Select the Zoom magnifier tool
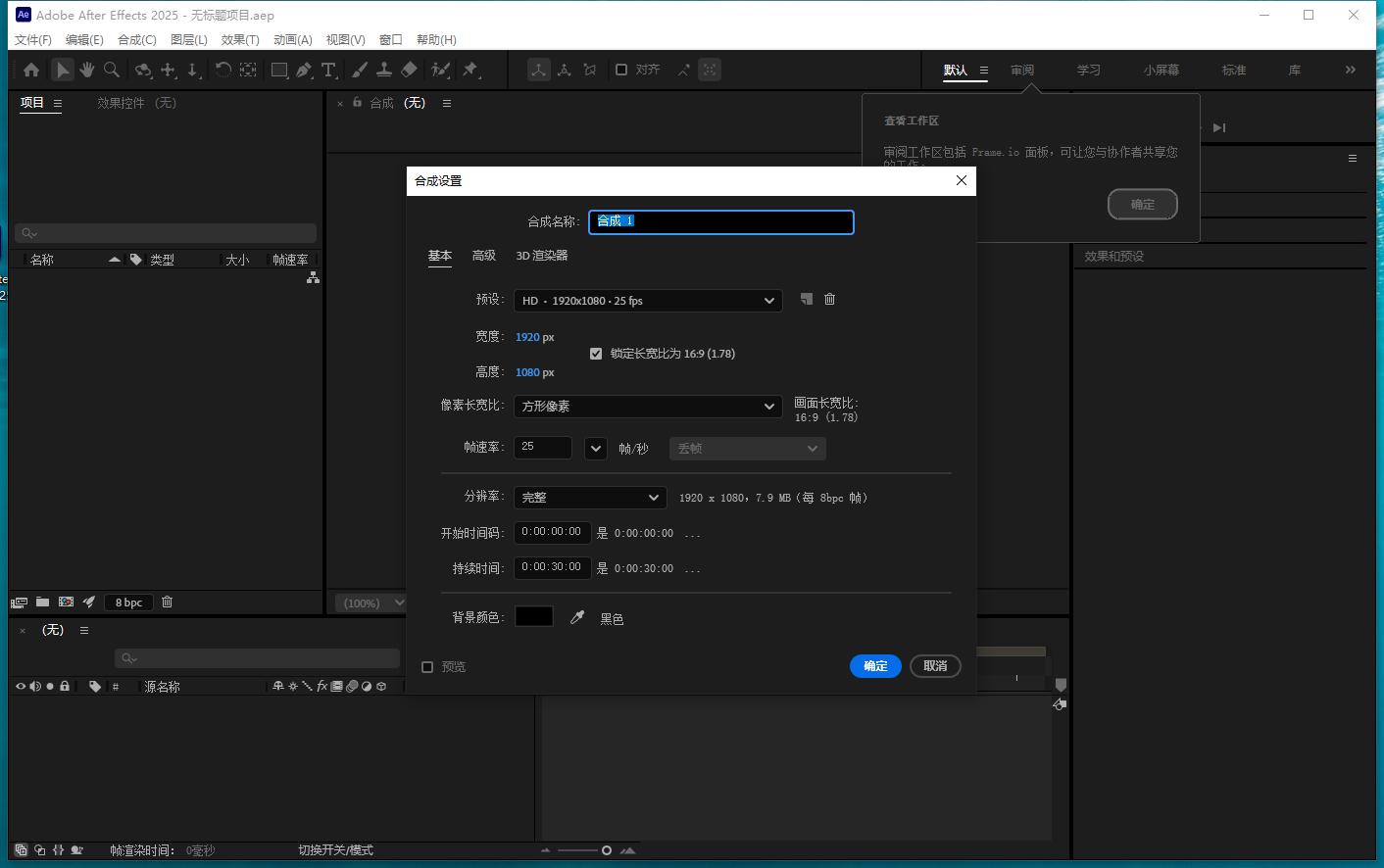 pyautogui.click(x=112, y=70)
